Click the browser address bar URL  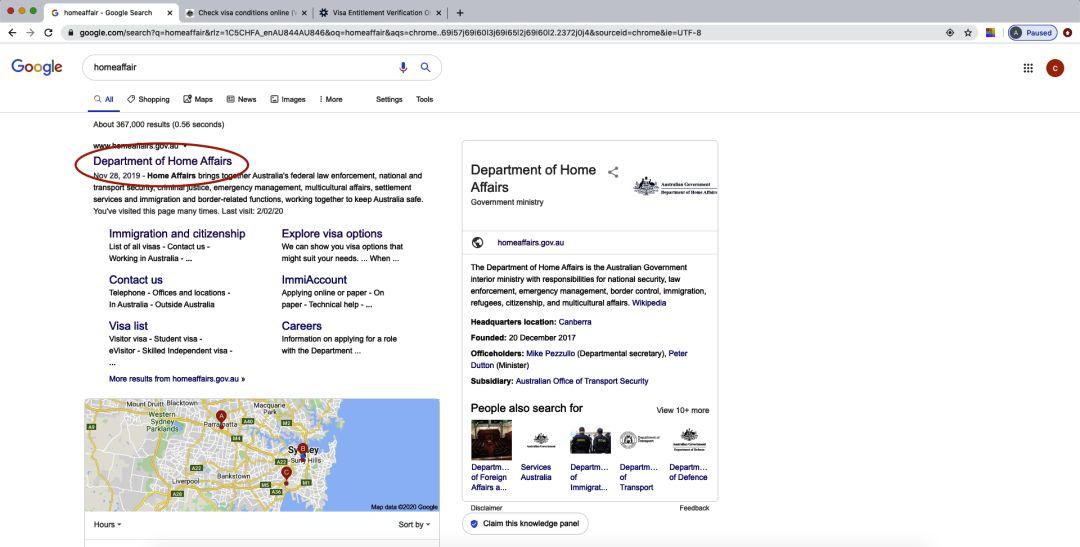(x=390, y=32)
